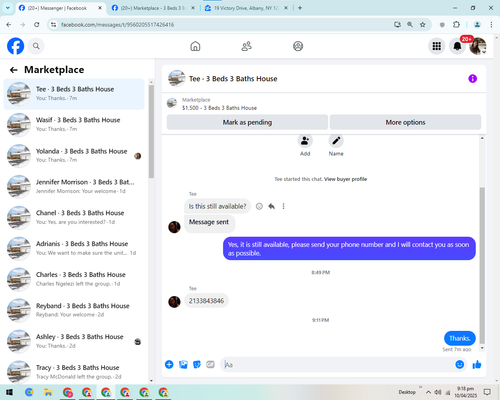Open More options for listing
This screenshot has width=500, height=400.
[405, 122]
